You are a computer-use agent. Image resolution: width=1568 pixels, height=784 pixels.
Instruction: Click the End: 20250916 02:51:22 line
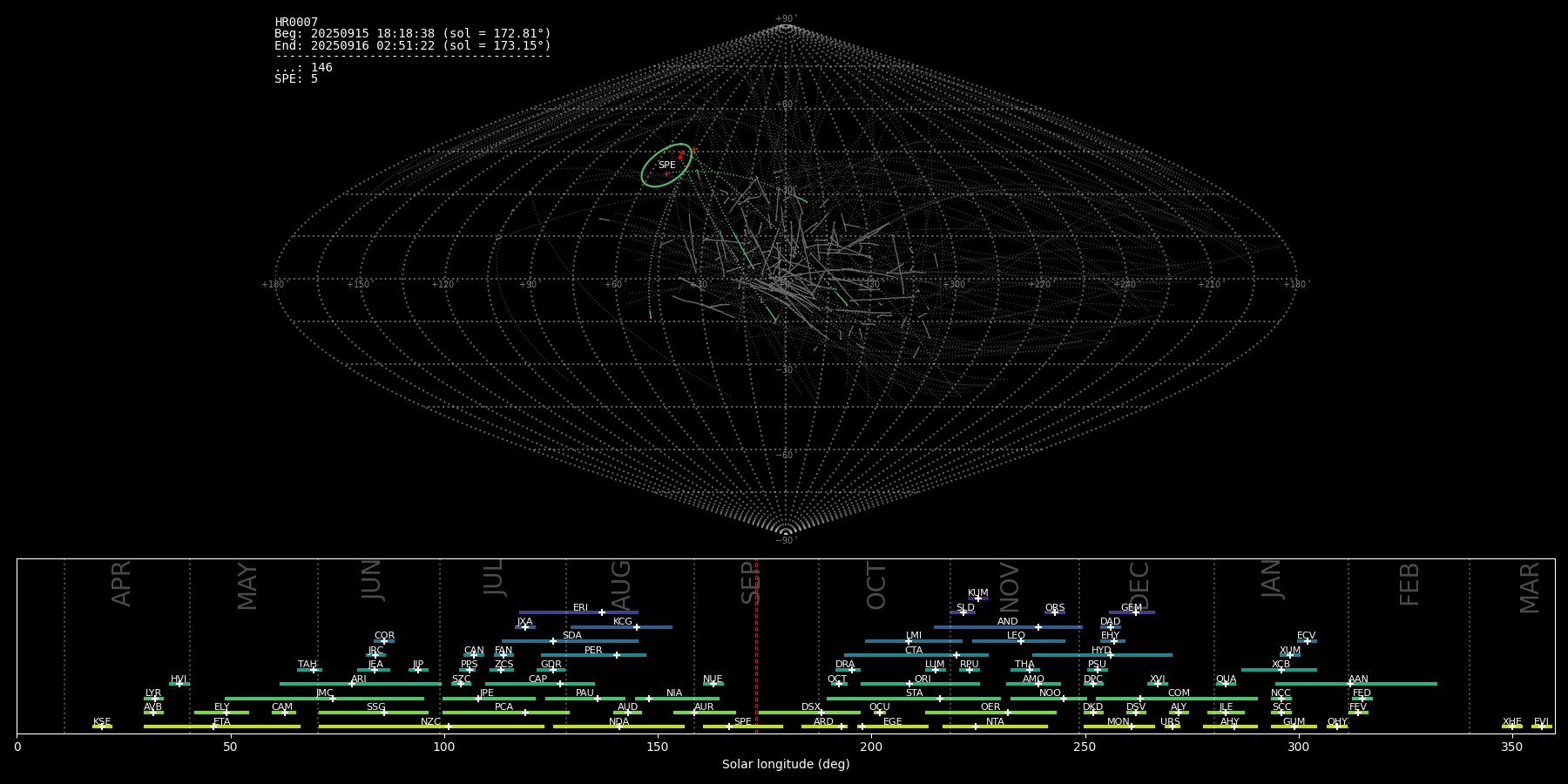413,45
